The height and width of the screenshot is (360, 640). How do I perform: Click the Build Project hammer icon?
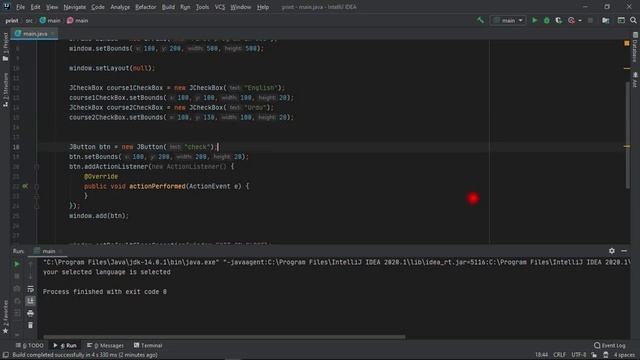480,20
